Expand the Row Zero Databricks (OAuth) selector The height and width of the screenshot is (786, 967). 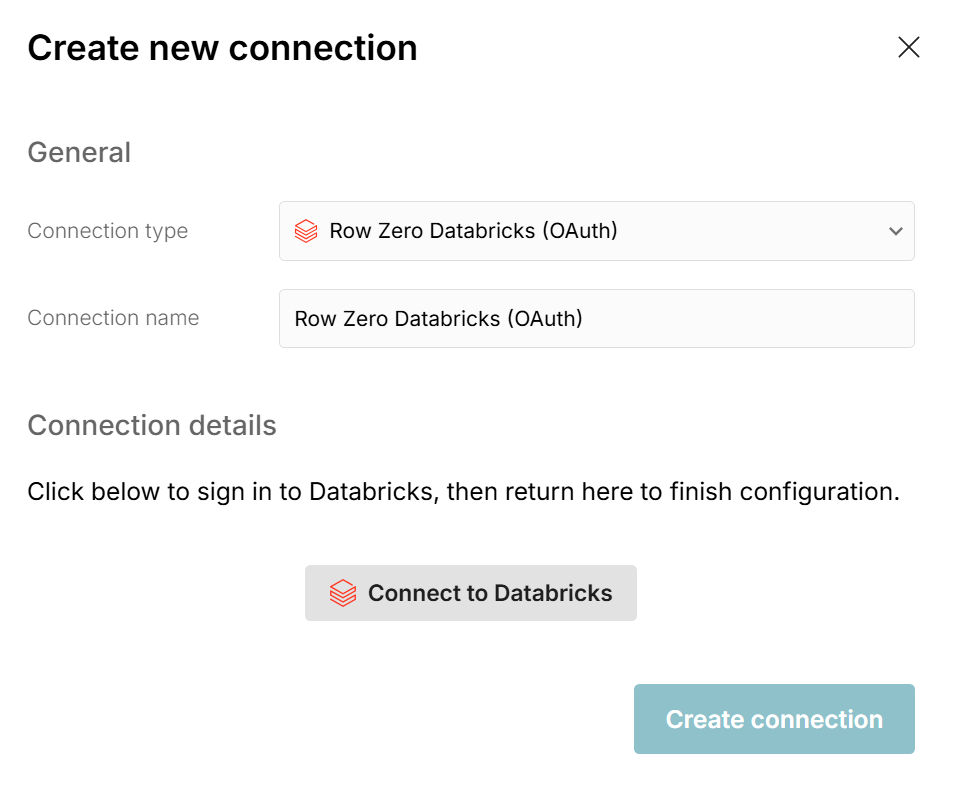click(596, 231)
